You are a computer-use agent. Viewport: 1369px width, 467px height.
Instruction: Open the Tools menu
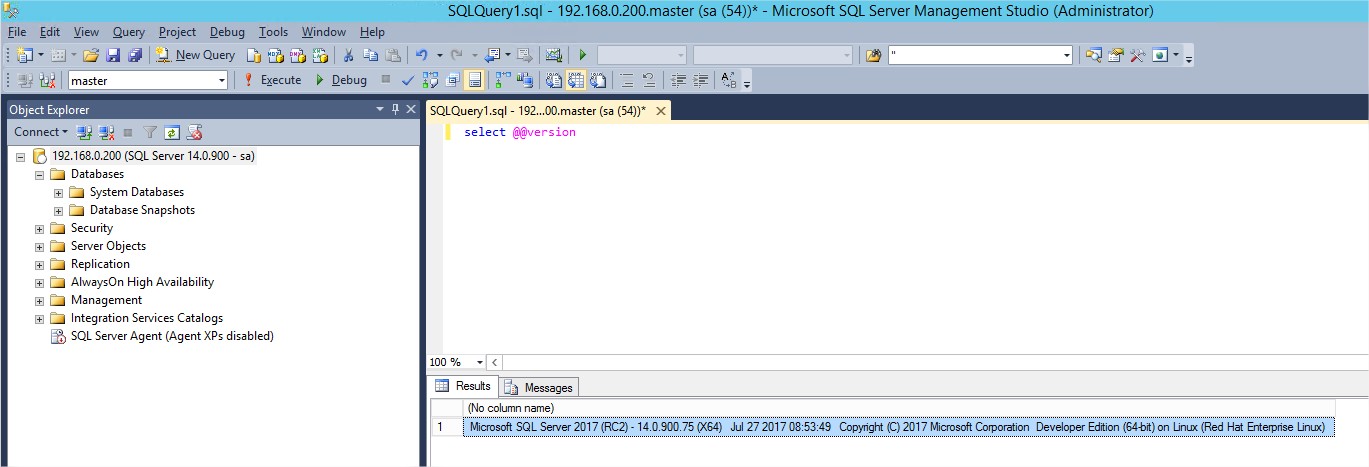click(274, 32)
